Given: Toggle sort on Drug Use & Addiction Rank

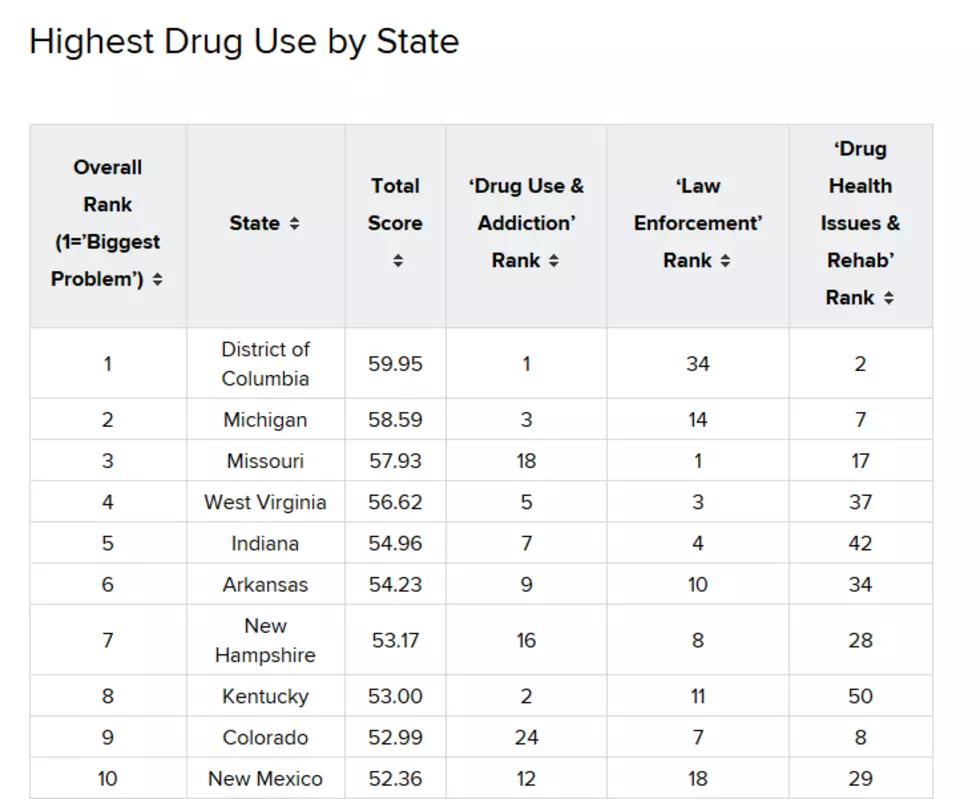Looking at the screenshot, I should point(554,261).
